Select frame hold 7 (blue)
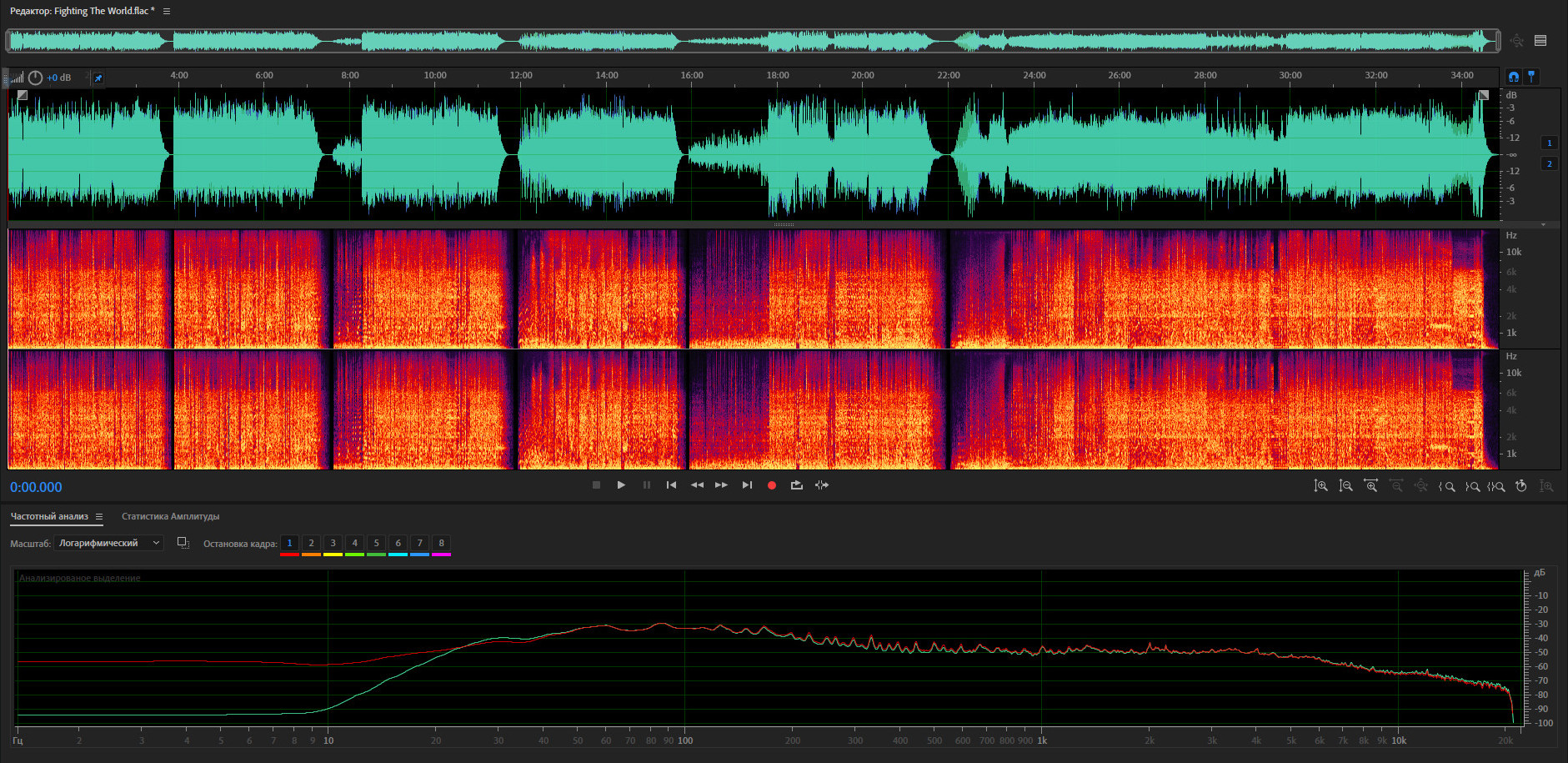The height and width of the screenshot is (763, 1568). (x=419, y=544)
